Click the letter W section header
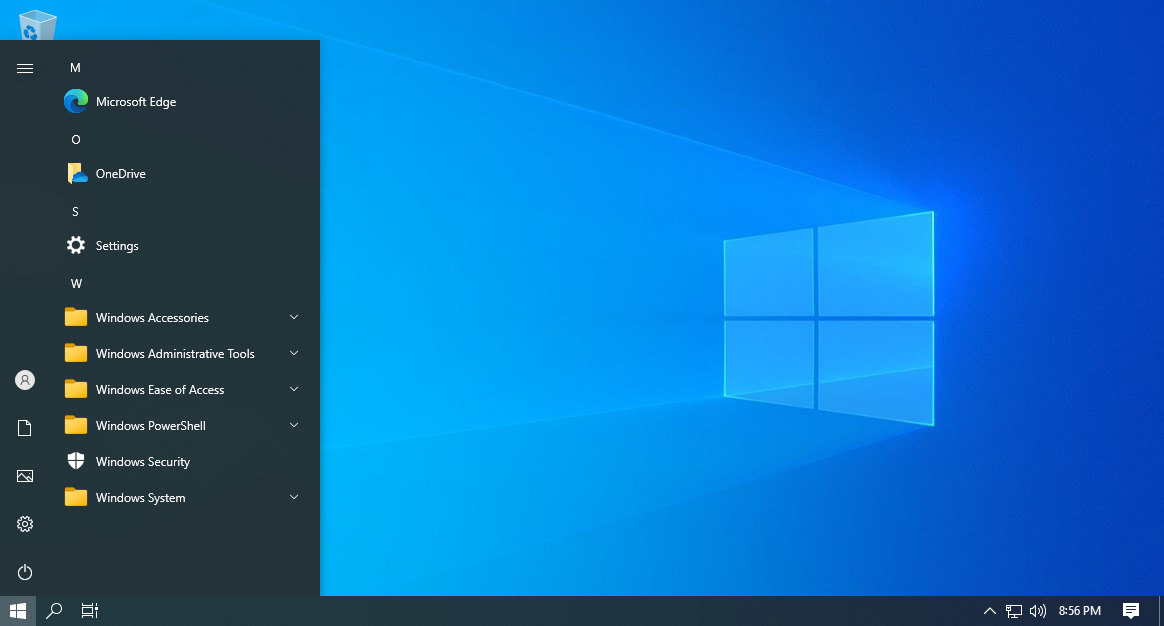 coord(76,284)
